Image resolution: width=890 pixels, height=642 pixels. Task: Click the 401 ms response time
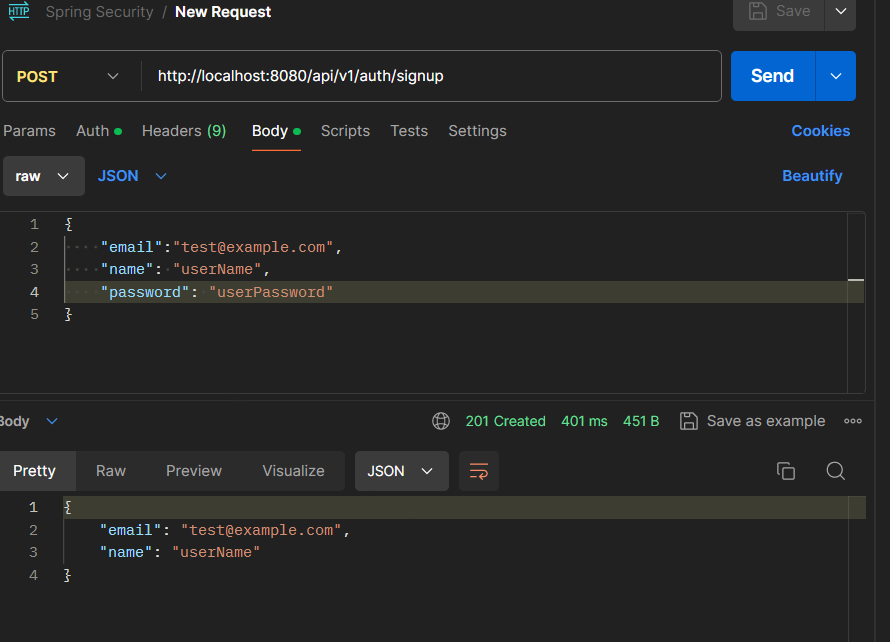(x=584, y=421)
